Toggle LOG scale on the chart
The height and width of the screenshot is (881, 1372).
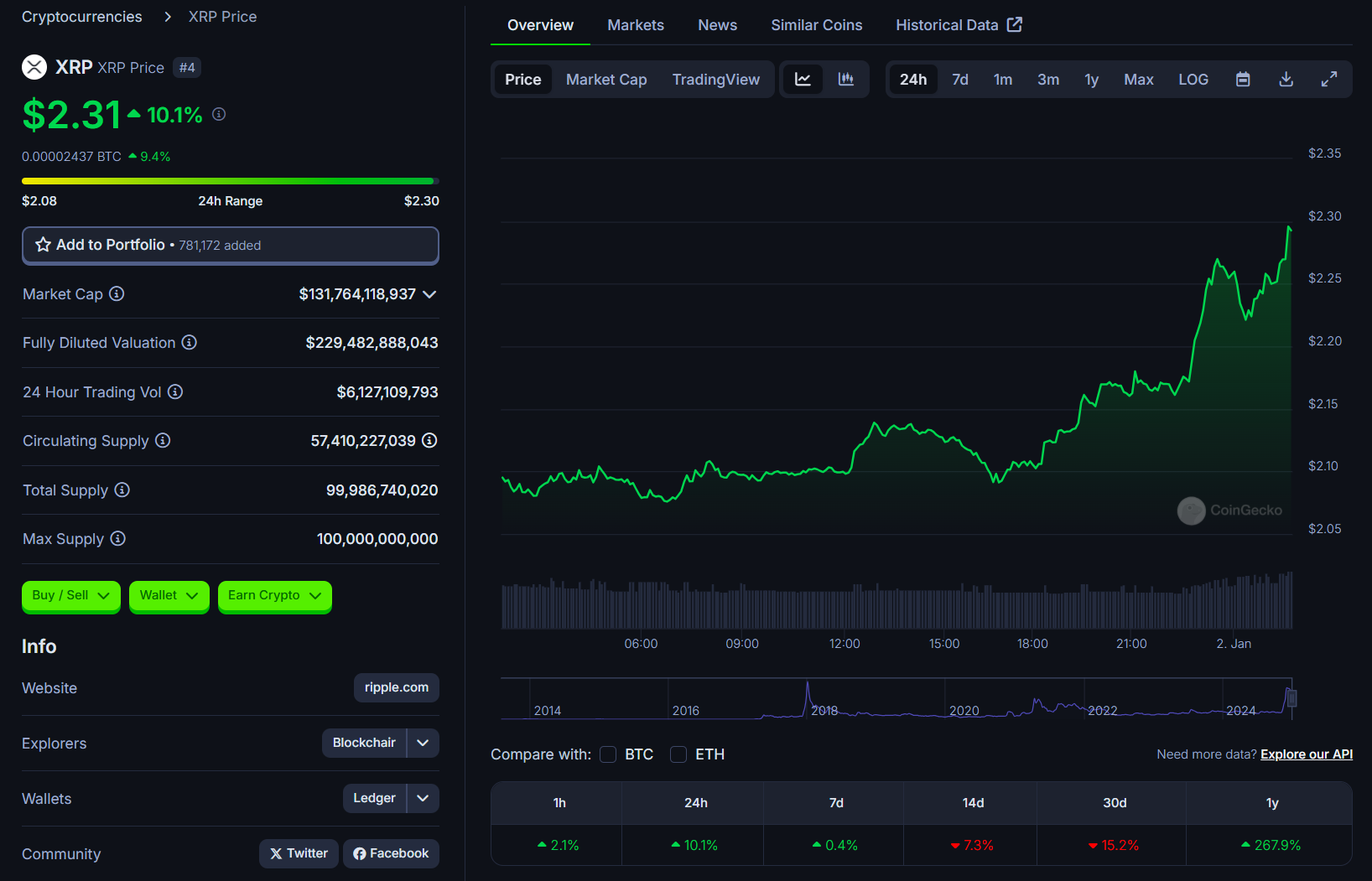click(x=1193, y=79)
